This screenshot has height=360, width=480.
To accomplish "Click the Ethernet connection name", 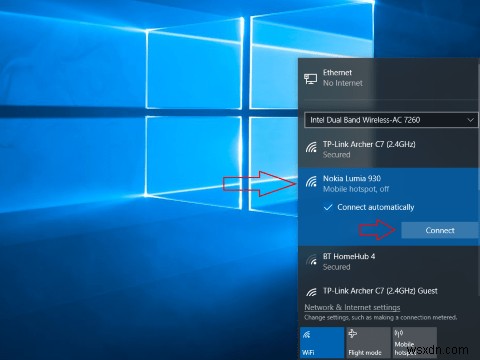I will pyautogui.click(x=337, y=73).
